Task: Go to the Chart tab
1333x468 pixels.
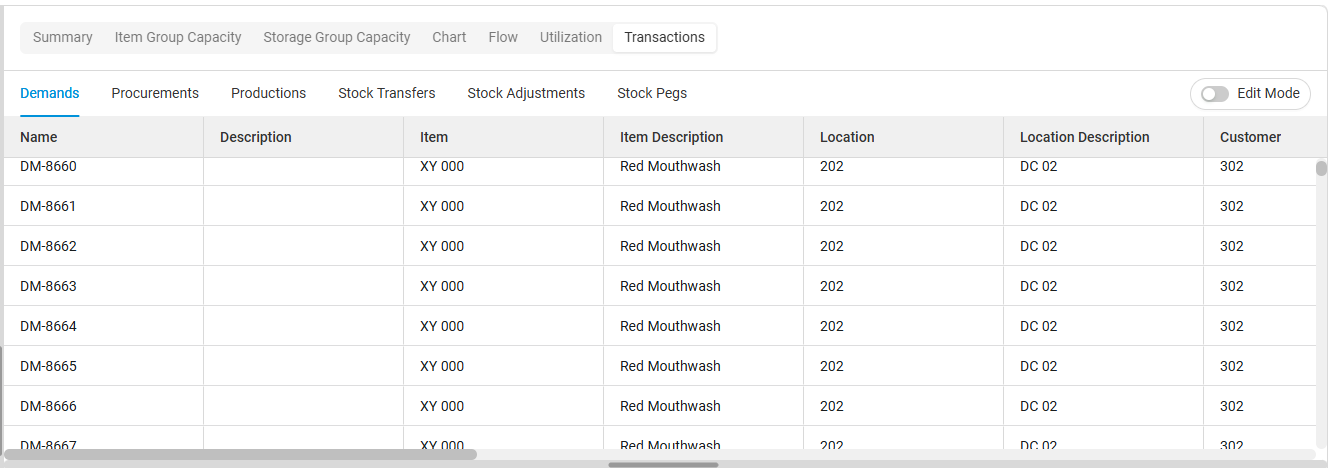Action: pyautogui.click(x=449, y=38)
